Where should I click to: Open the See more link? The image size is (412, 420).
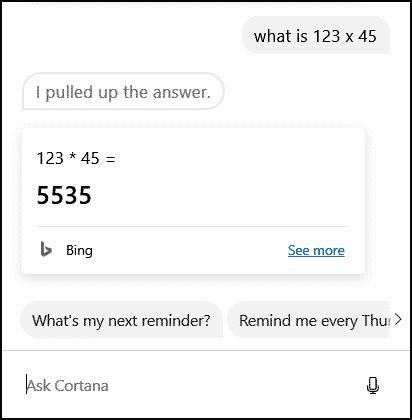point(316,250)
